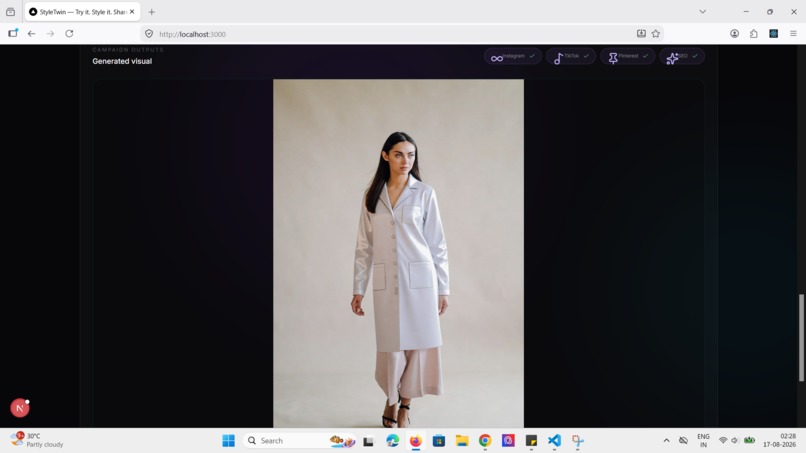Go back to previous page
This screenshot has width=806, height=453.
tap(31, 33)
